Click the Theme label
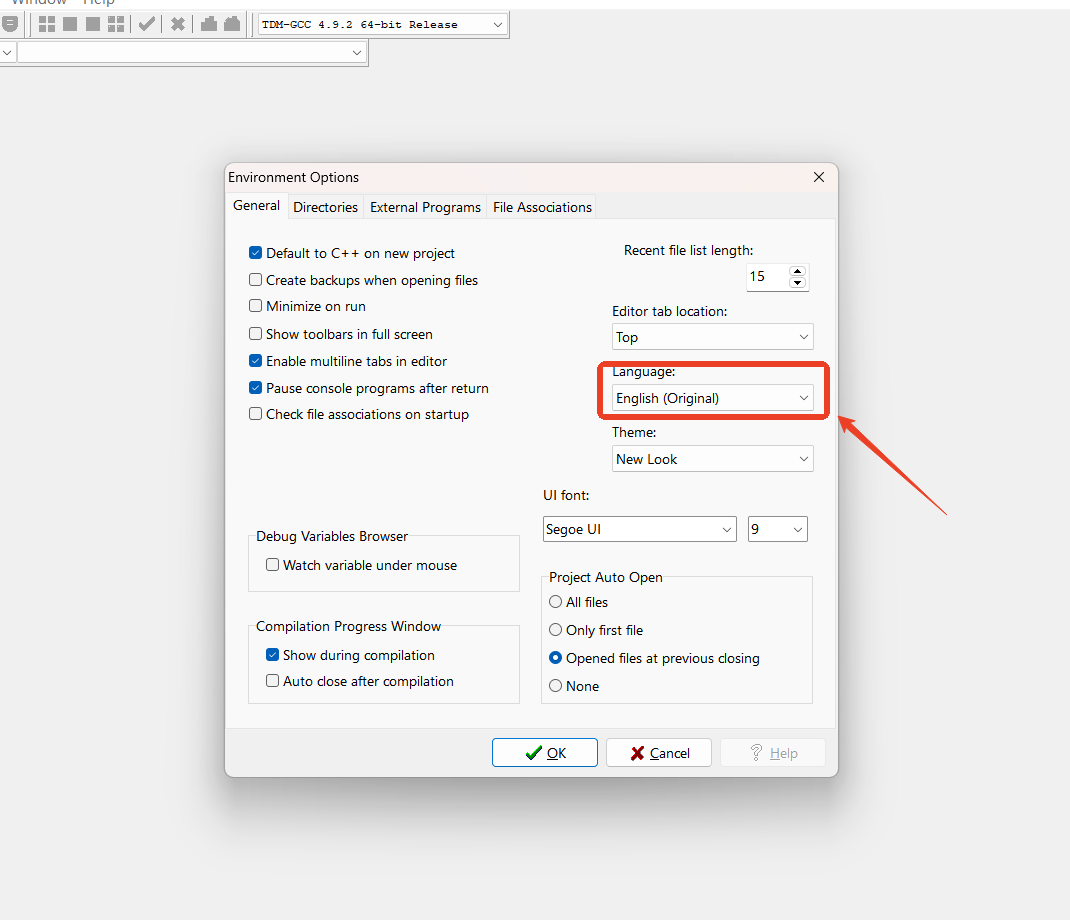Screen dimensions: 1070x920 pyautogui.click(x=634, y=432)
